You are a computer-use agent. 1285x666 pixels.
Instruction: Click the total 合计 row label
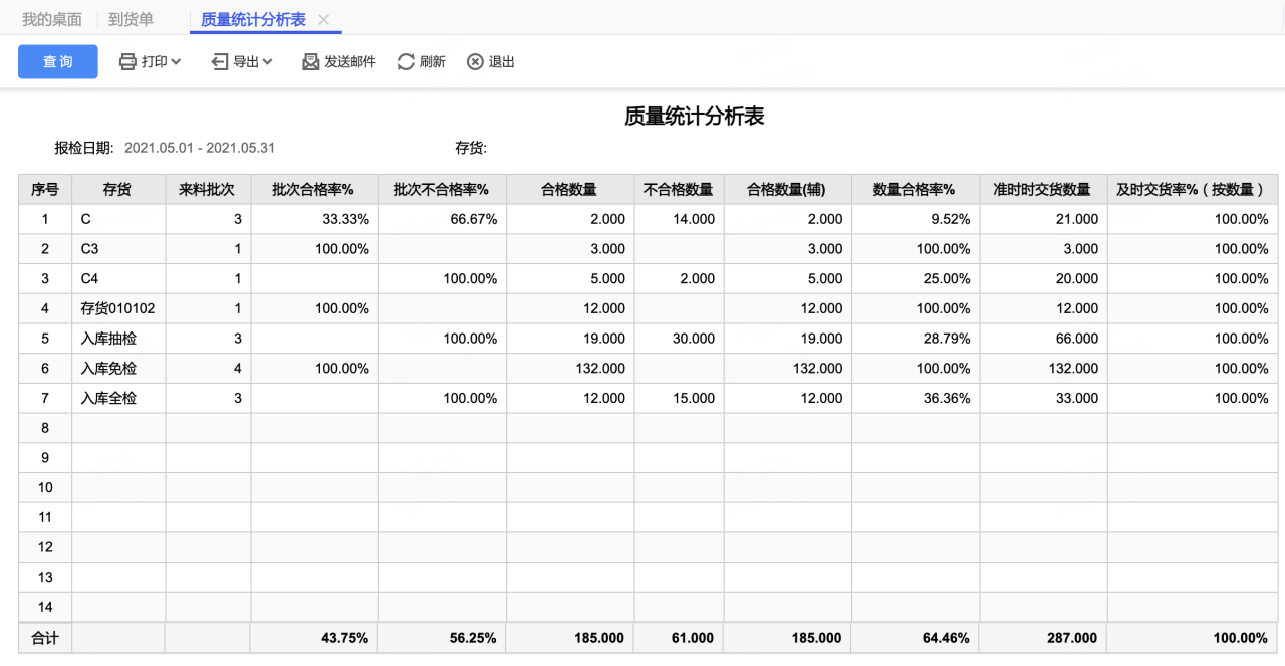coord(45,638)
